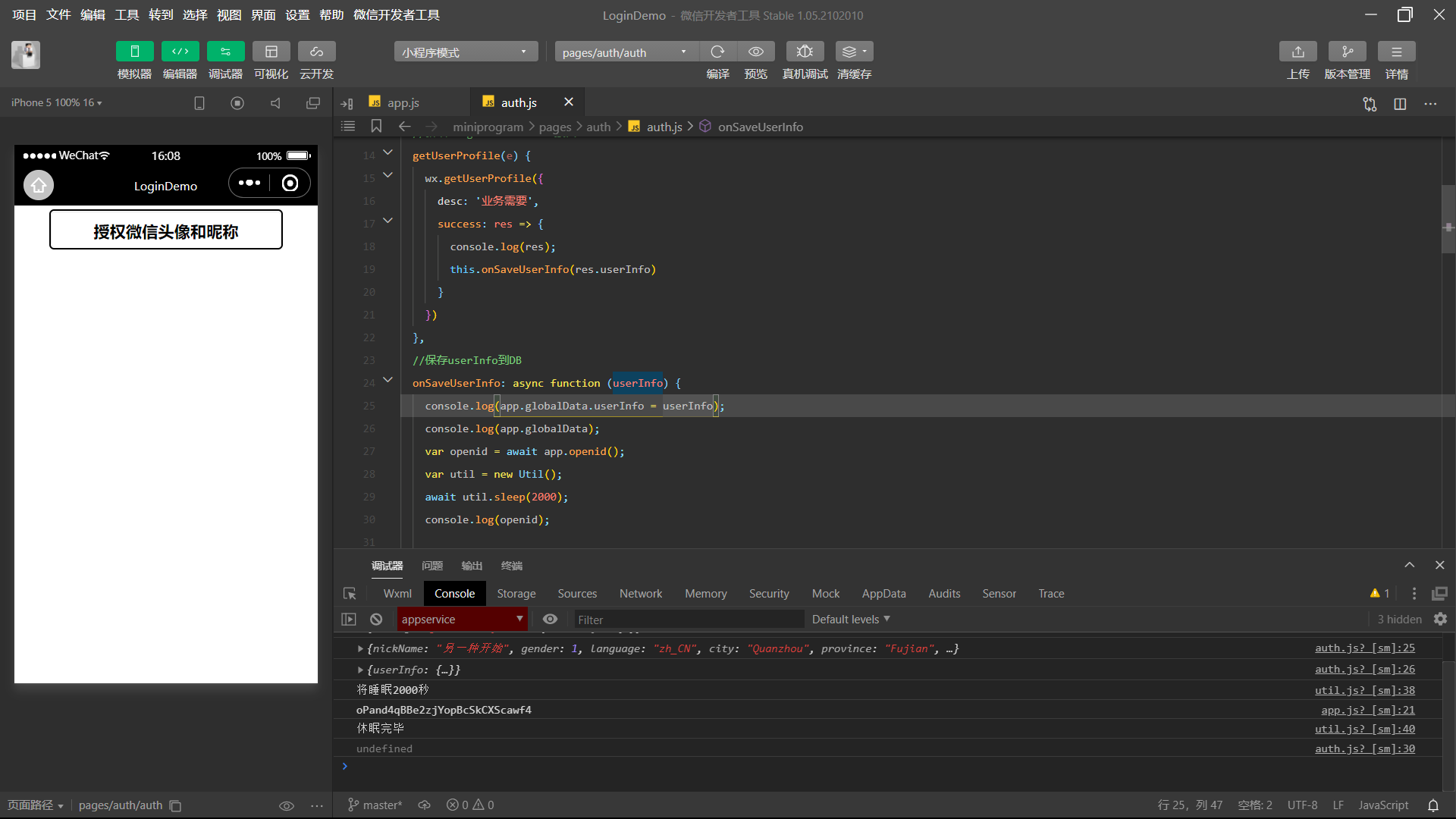Click the console Filter input field
The width and height of the screenshot is (1456, 819).
pyautogui.click(x=687, y=620)
